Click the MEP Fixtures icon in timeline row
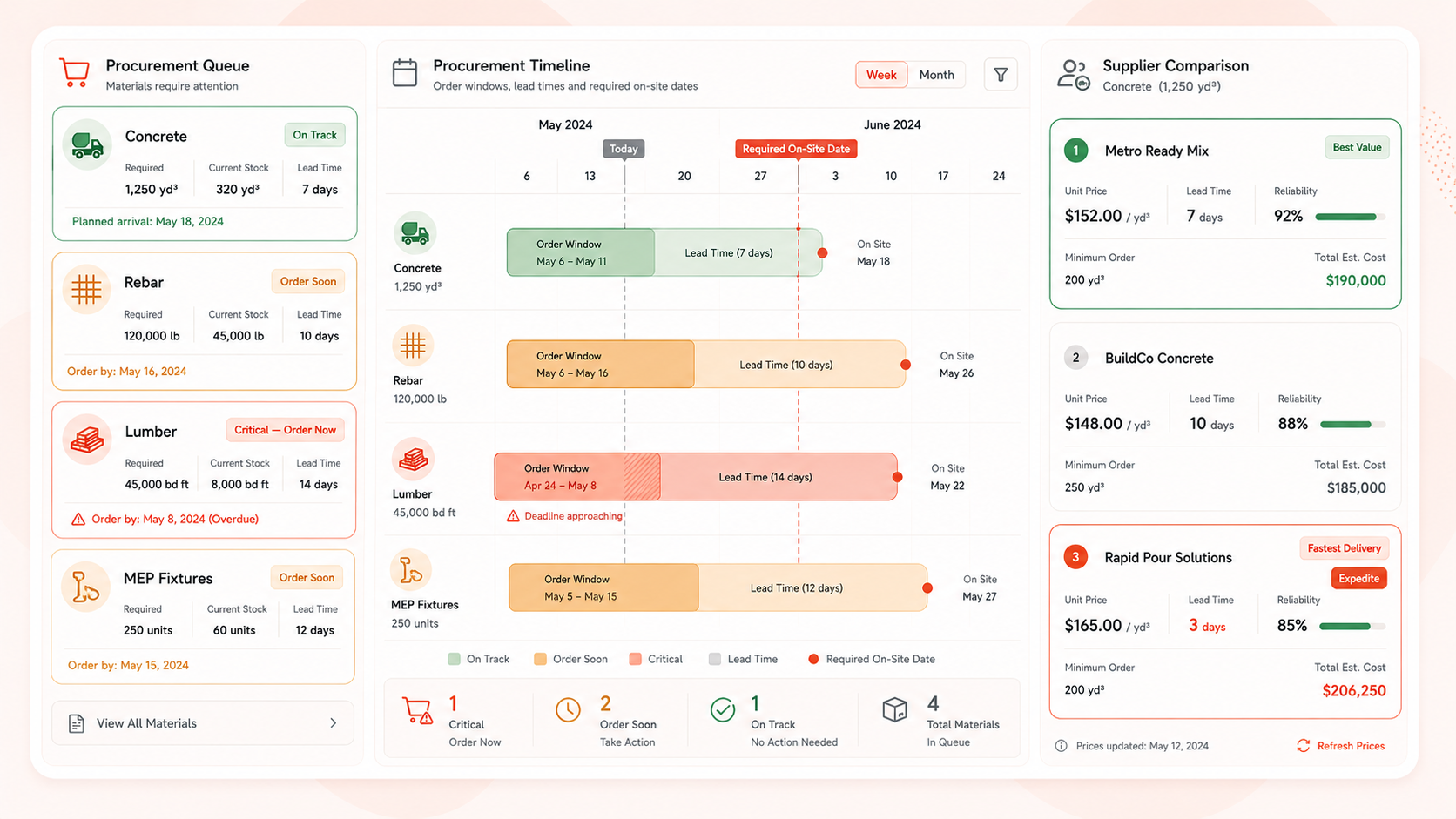The height and width of the screenshot is (819, 1456). pyautogui.click(x=410, y=570)
